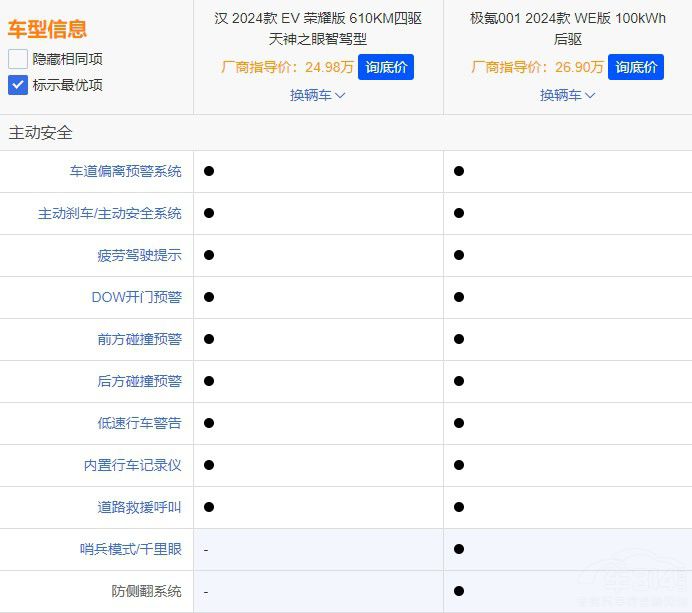The height and width of the screenshot is (613, 692).
Task: Click the 主动安全 section header
Action: [x=41, y=133]
